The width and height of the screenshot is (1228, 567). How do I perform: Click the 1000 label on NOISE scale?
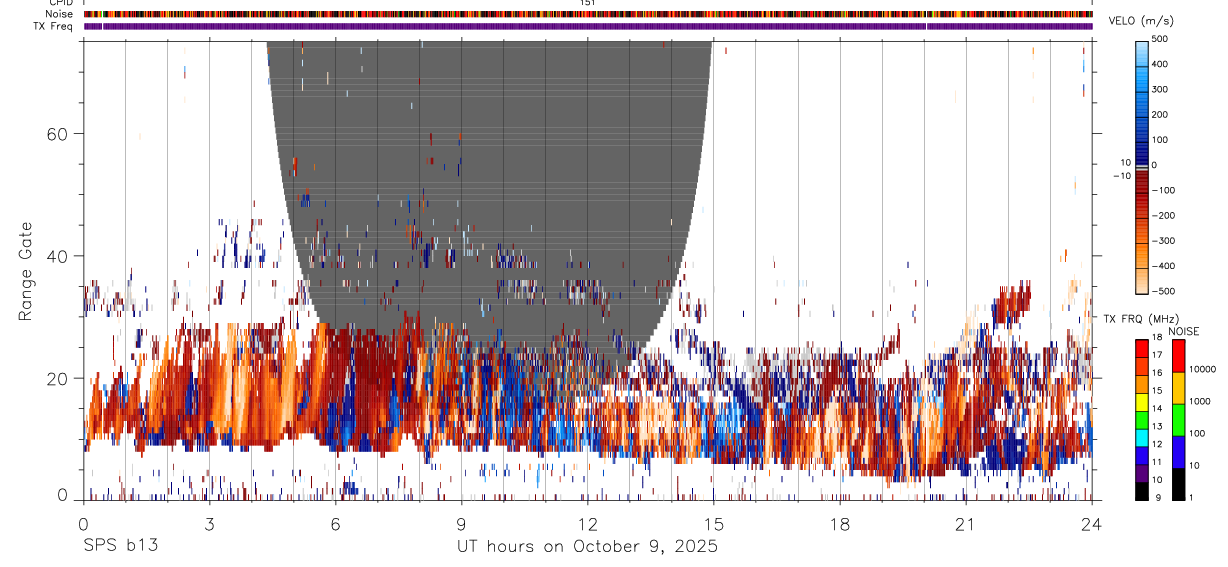coord(1200,402)
